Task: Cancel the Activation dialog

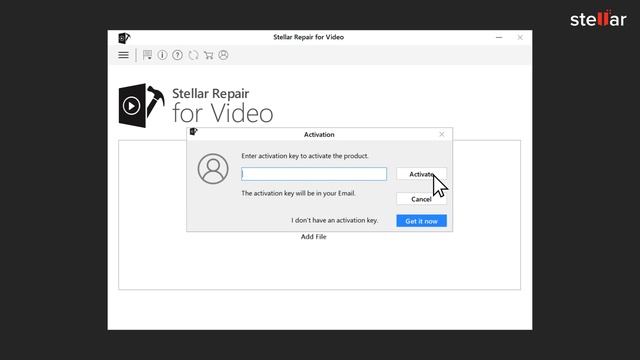Action: pos(421,199)
